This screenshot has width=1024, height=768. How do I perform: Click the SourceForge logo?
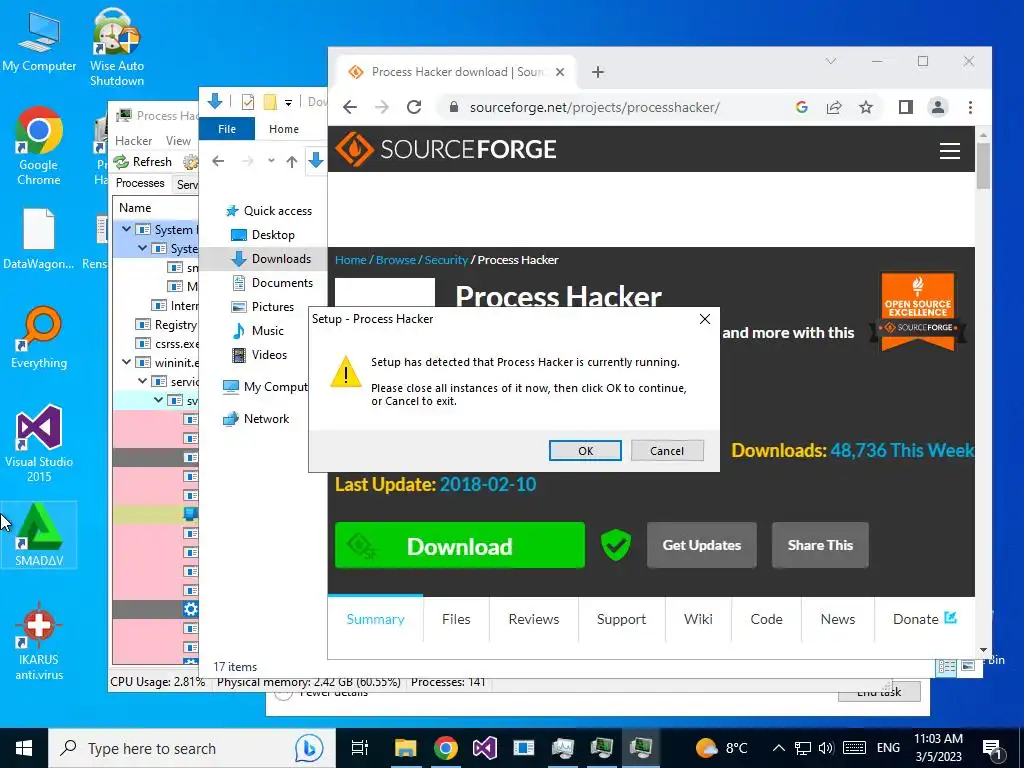(x=446, y=150)
